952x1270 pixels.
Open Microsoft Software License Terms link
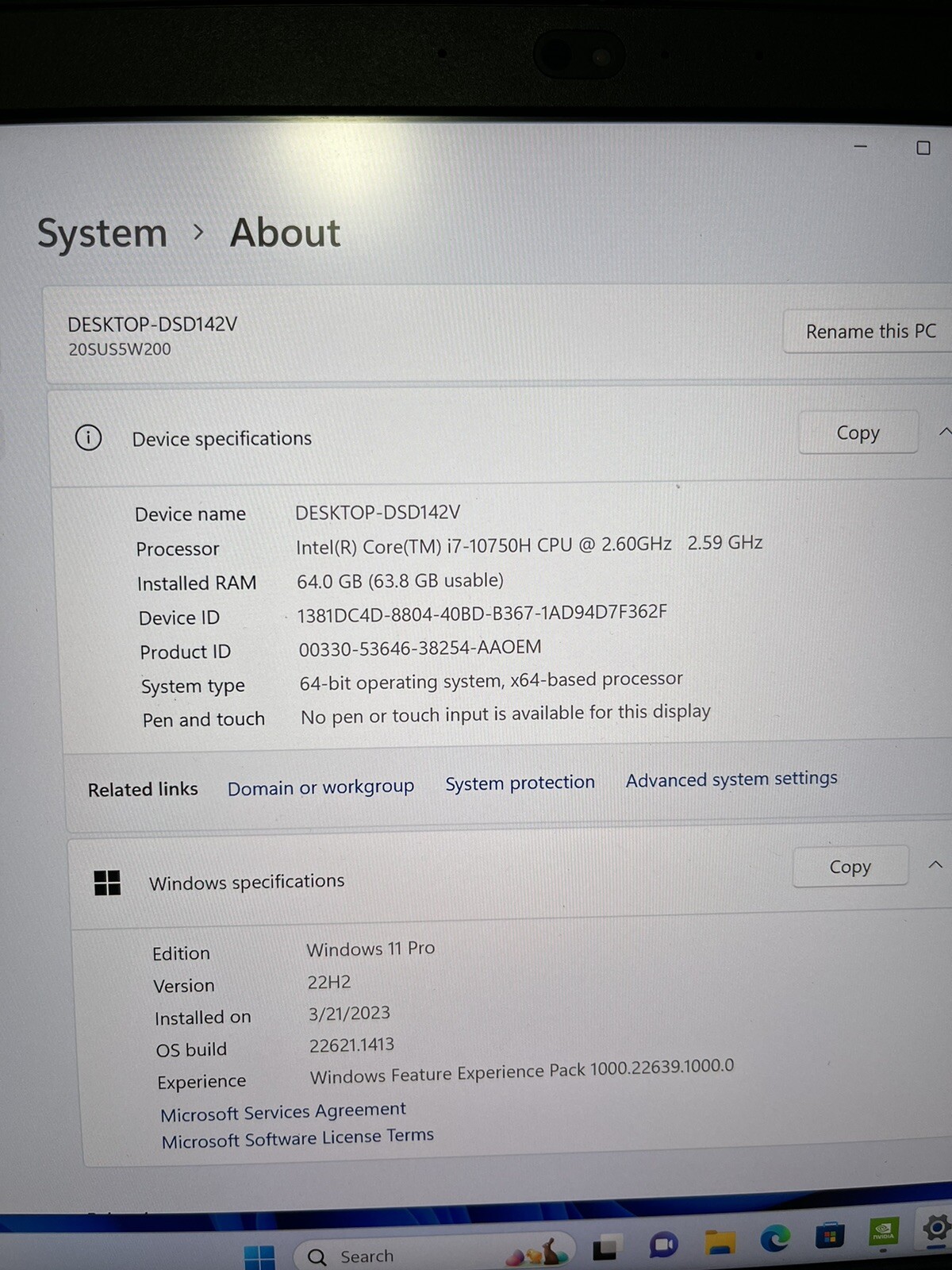tap(297, 1138)
